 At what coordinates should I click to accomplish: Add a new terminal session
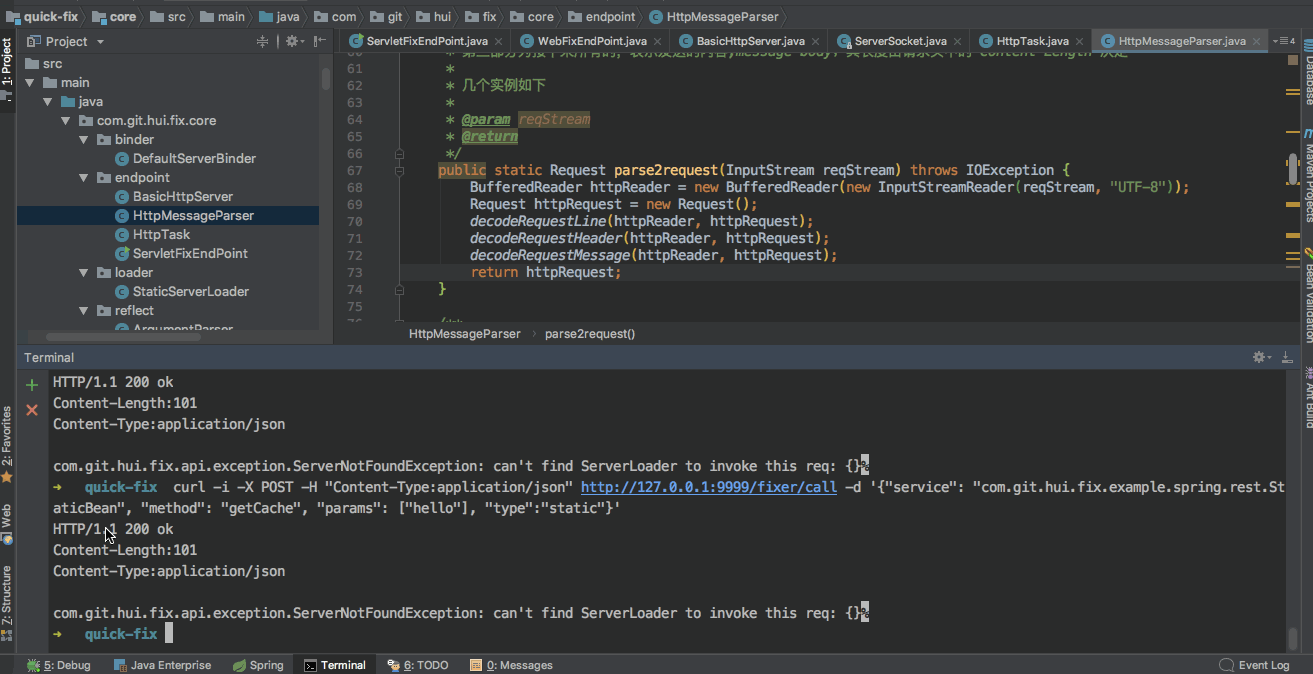pos(32,385)
